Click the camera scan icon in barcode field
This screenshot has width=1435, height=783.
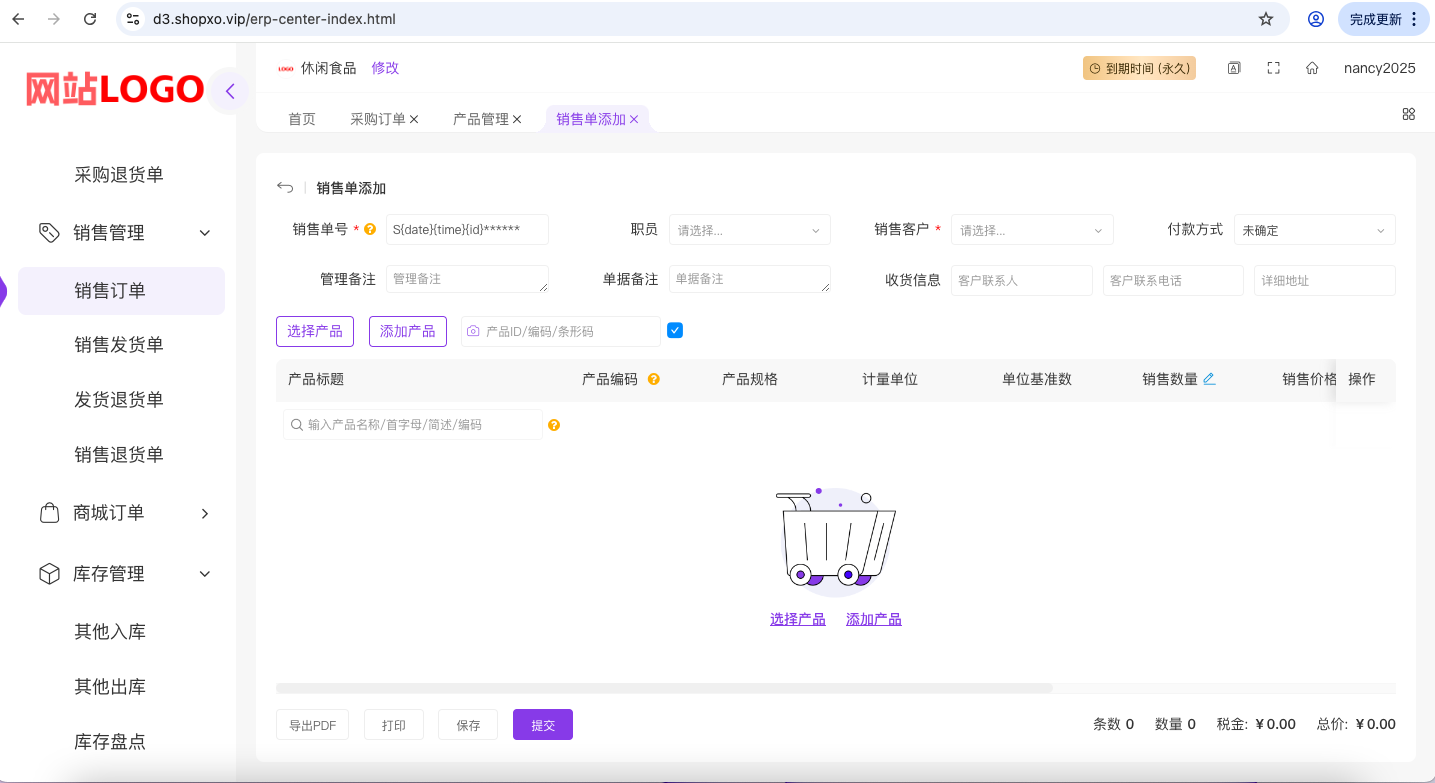[x=473, y=331]
